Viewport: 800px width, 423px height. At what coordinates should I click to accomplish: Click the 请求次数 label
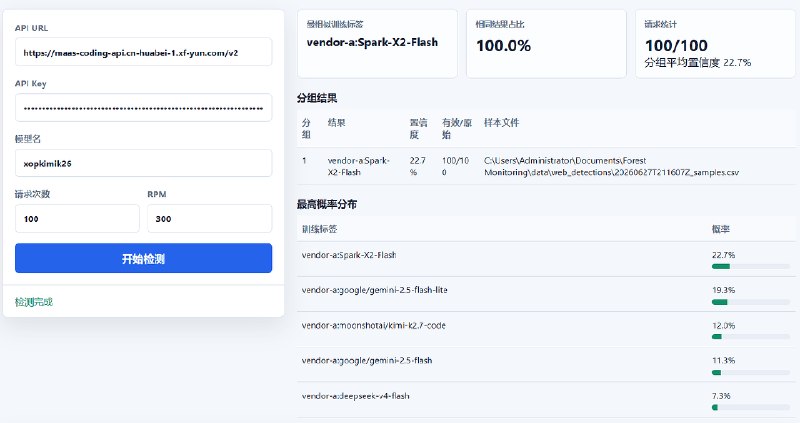pyautogui.click(x=32, y=194)
